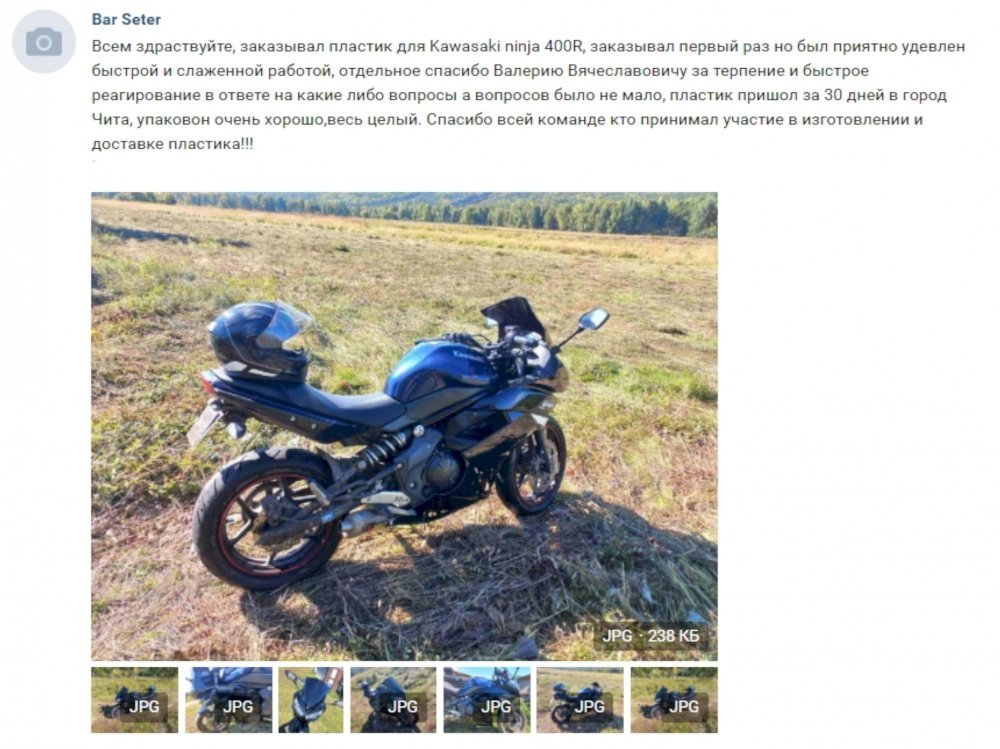Open the first JPG thumbnail in the row

pos(135,700)
